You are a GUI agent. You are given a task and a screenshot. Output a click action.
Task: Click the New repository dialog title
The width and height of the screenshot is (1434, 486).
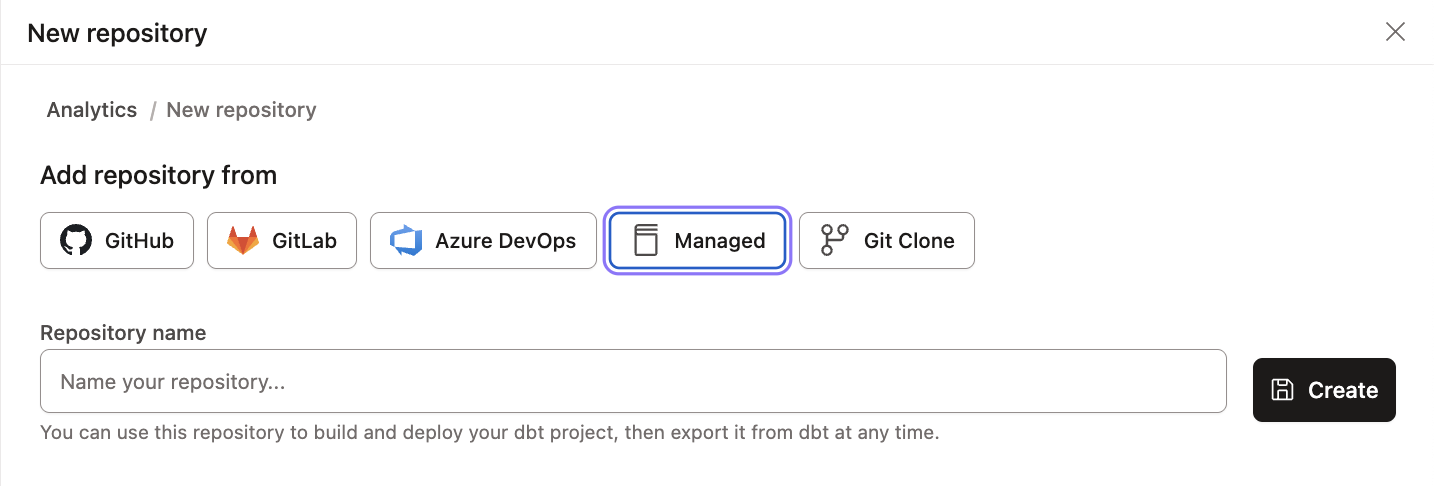click(117, 33)
